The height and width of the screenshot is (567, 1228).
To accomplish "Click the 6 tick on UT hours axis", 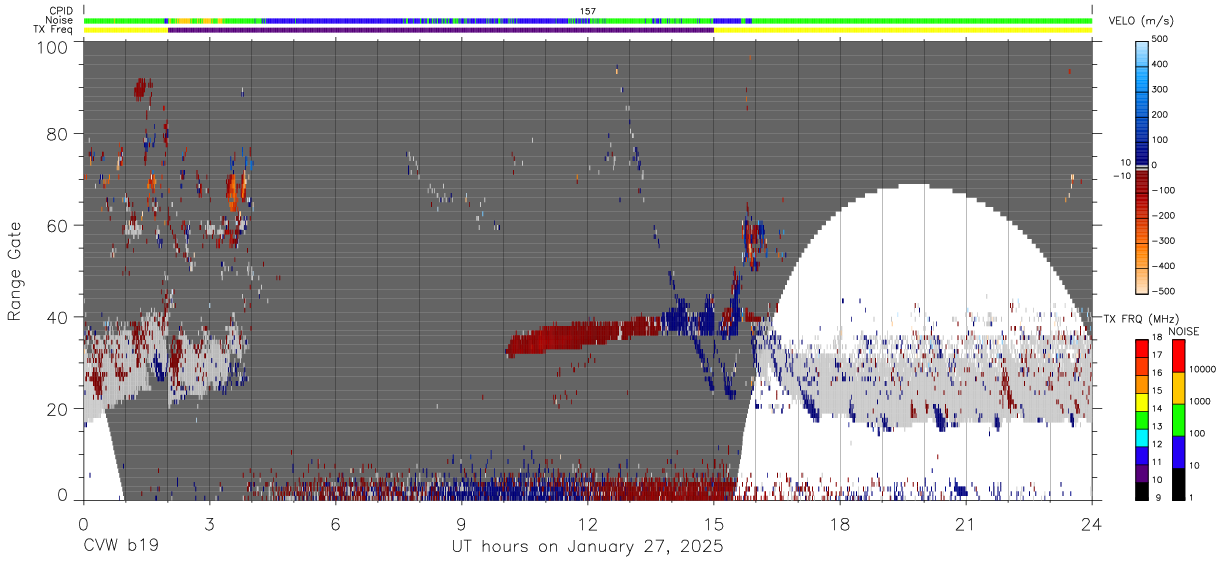I will click(335, 524).
